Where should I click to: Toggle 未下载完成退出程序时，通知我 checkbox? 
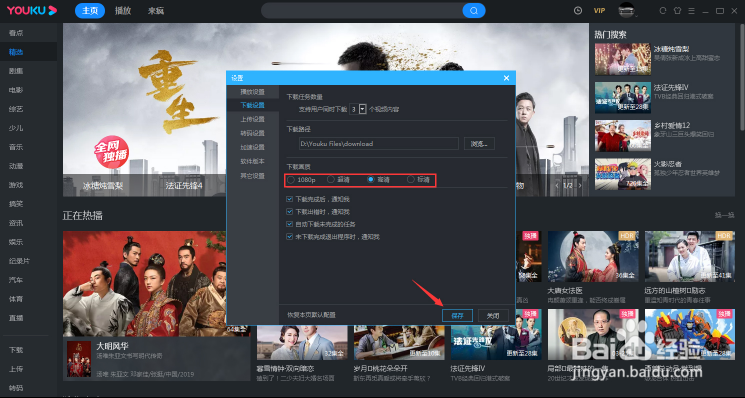click(289, 237)
